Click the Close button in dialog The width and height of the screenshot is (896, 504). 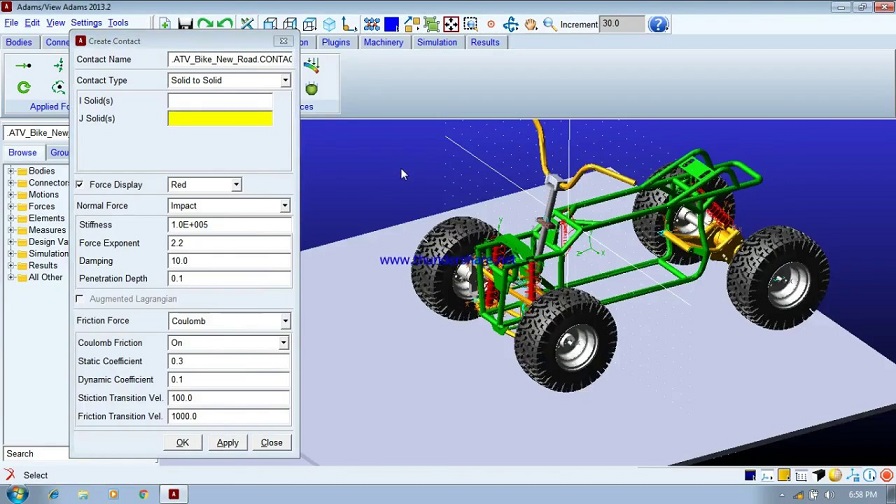tap(271, 442)
